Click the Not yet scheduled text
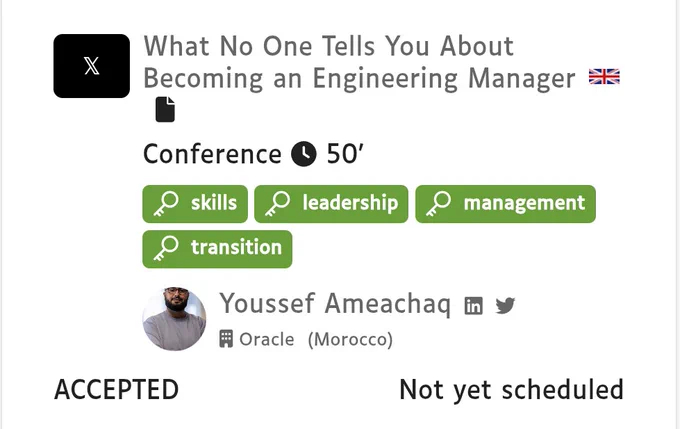This screenshot has height=429, width=680. pyautogui.click(x=511, y=390)
